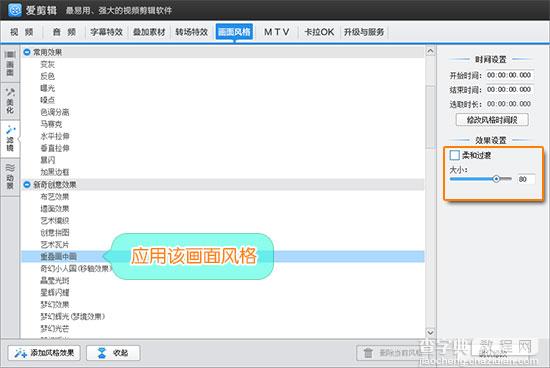Select the 画面风格 tab
This screenshot has width=550, height=368.
click(234, 32)
